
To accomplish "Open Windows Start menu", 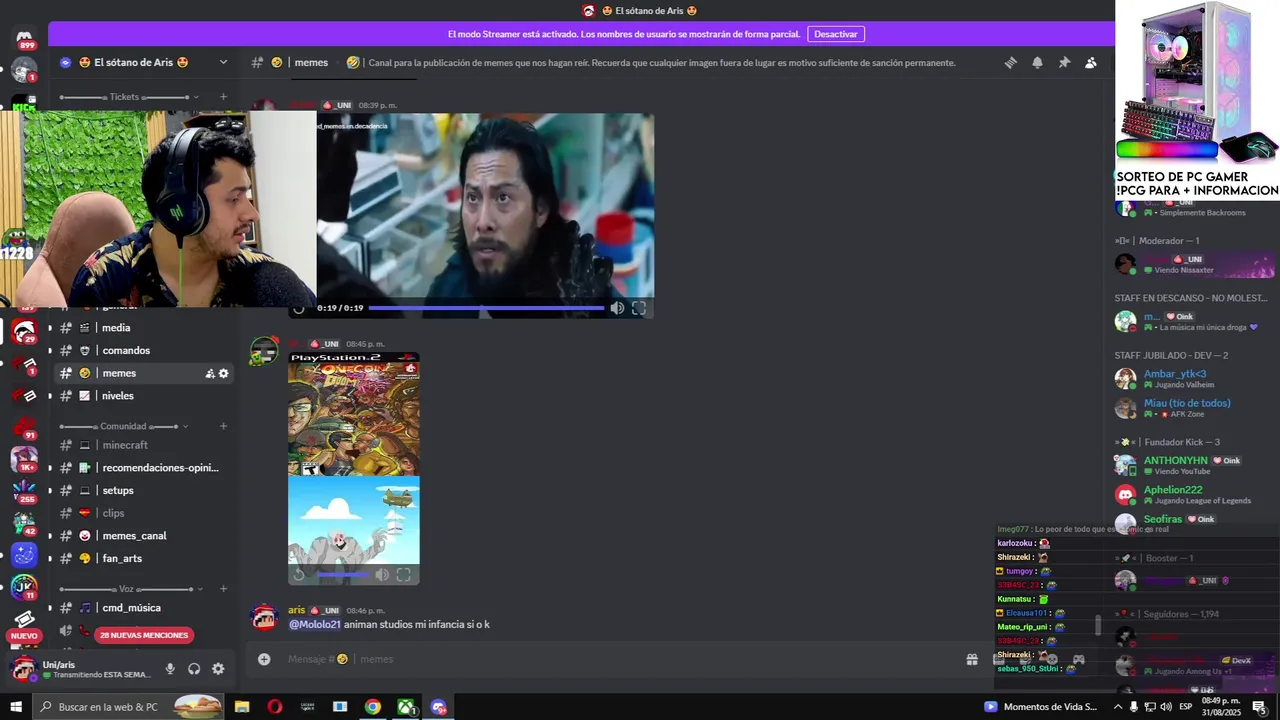I will [x=16, y=707].
